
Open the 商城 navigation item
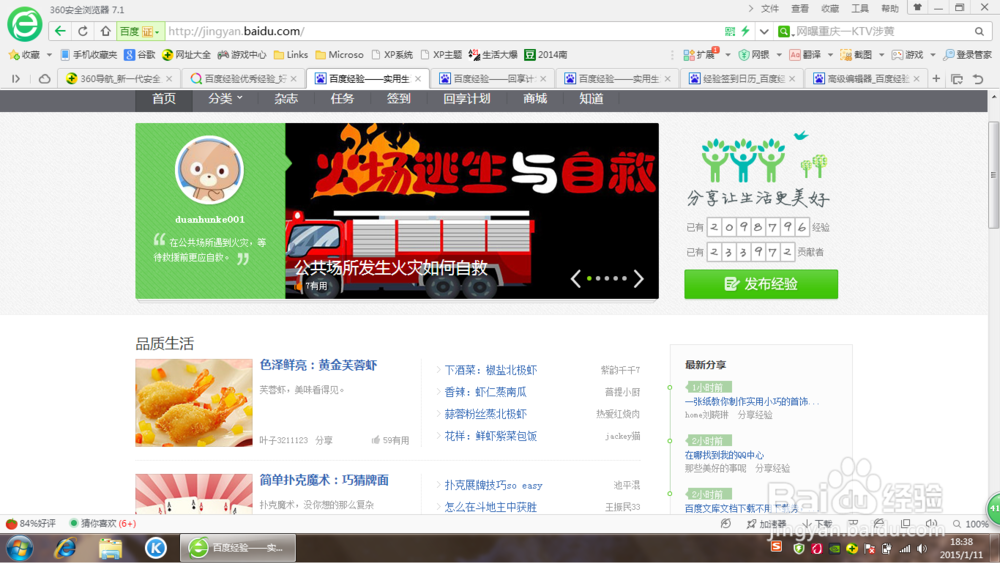(535, 99)
